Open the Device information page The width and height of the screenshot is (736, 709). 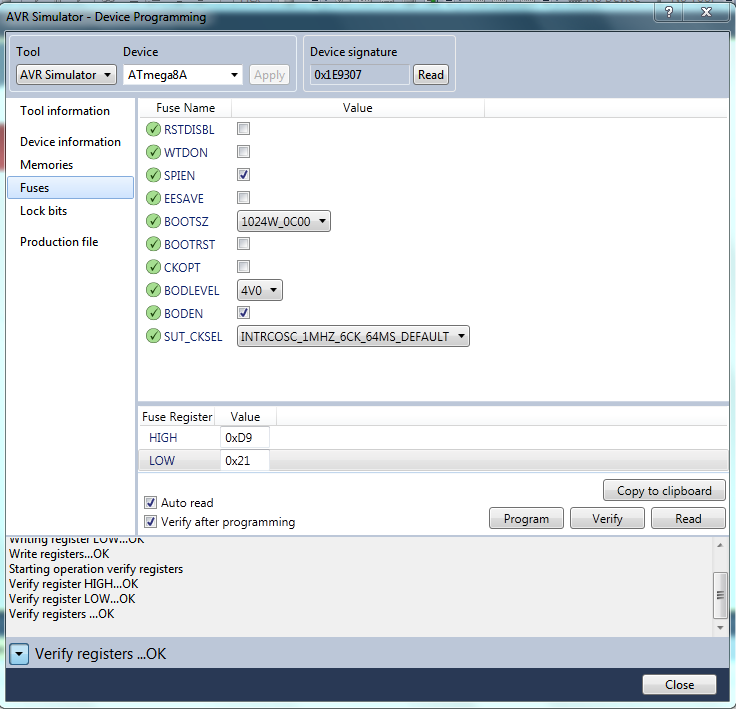tap(70, 142)
